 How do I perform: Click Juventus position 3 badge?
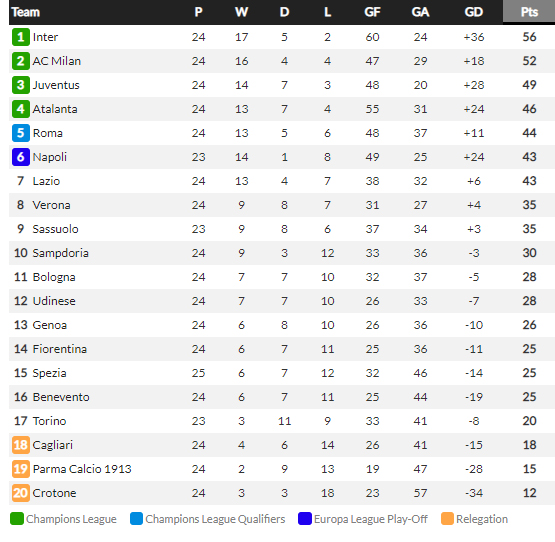point(21,85)
